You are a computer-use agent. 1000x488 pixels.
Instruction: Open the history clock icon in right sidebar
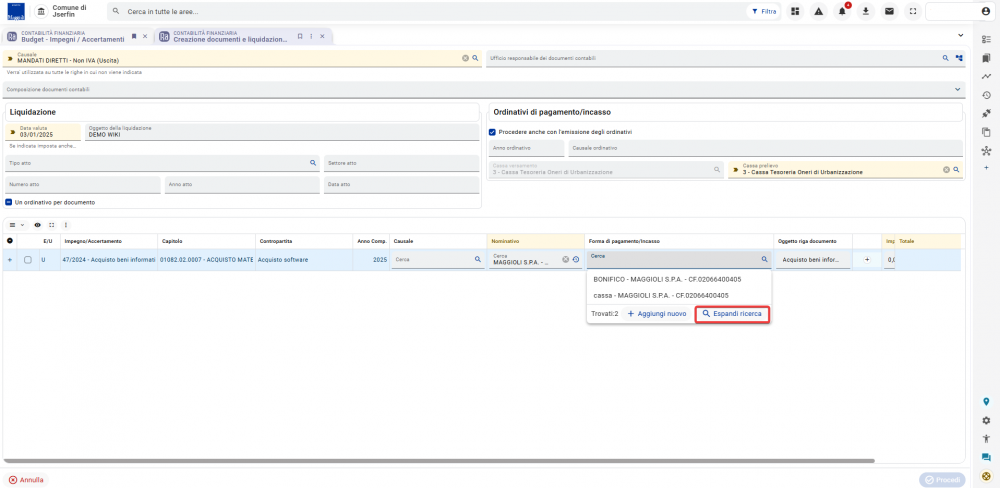tap(987, 95)
